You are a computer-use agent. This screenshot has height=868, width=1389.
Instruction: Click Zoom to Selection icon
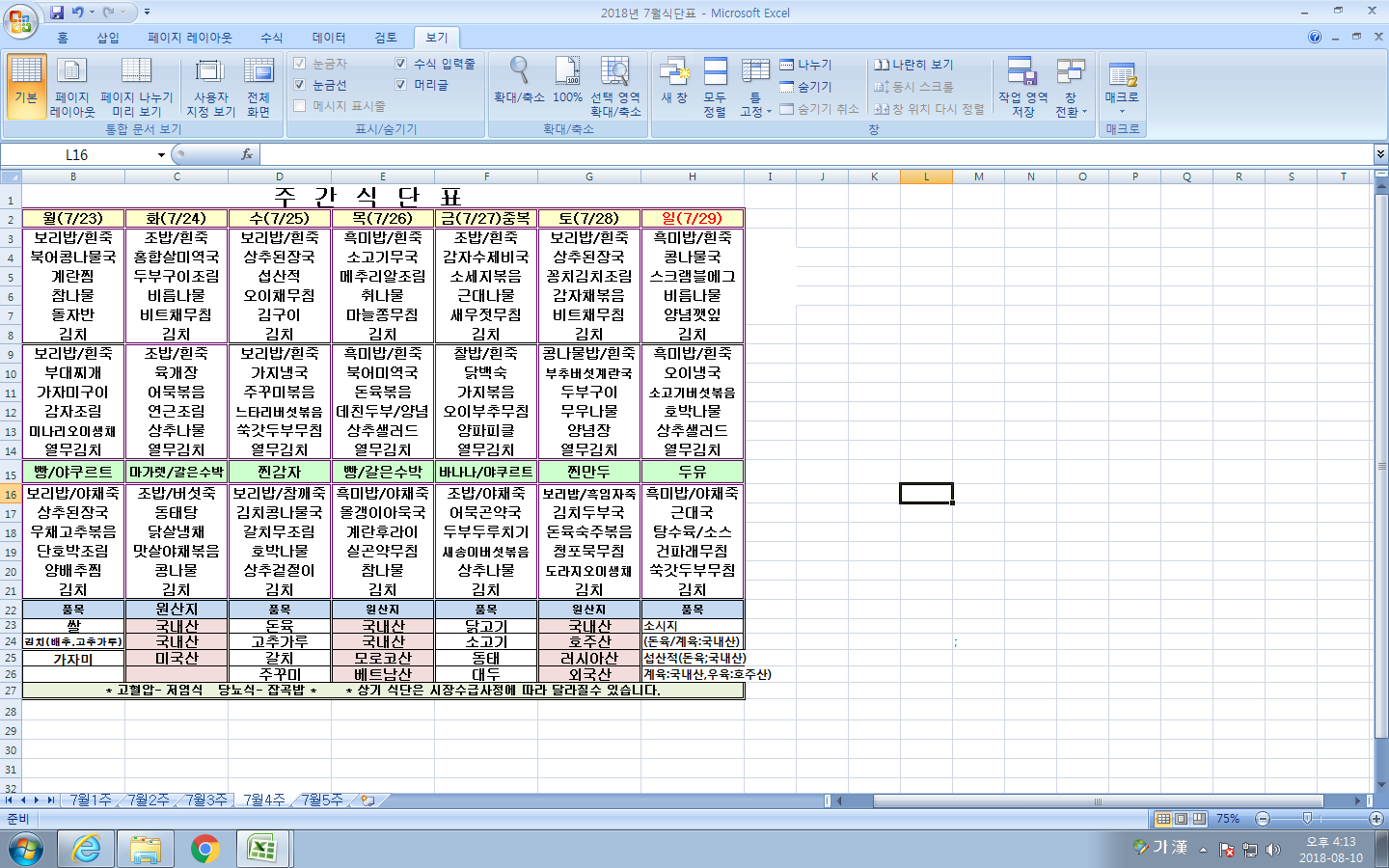click(615, 87)
